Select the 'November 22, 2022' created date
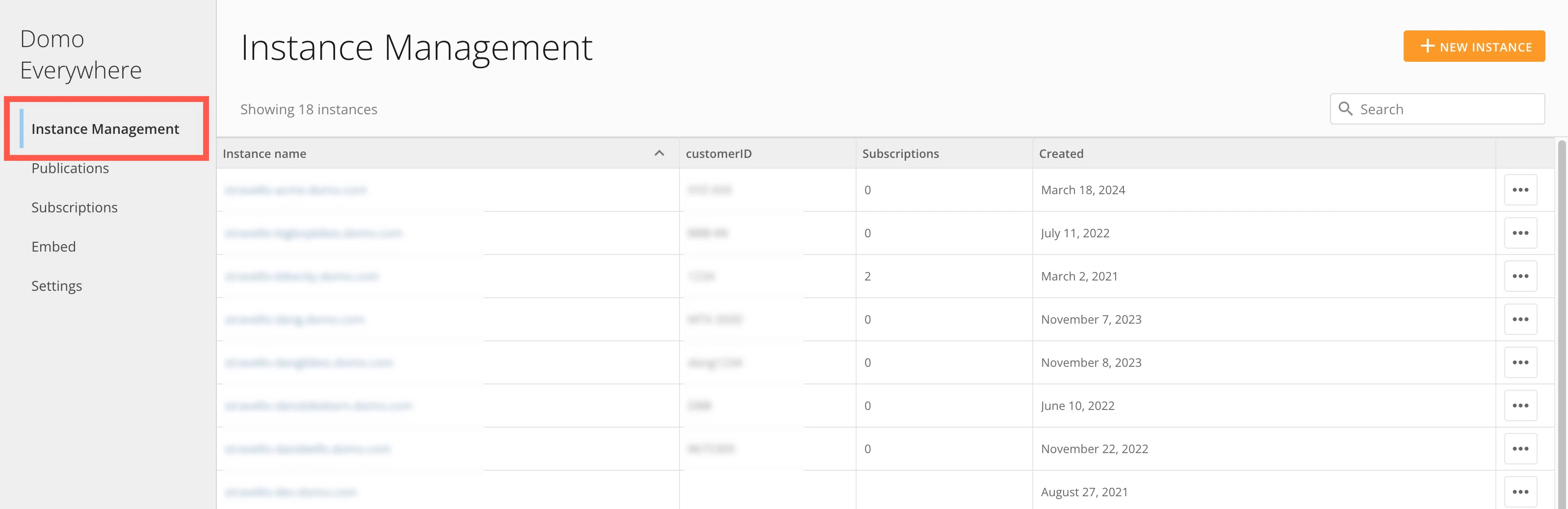This screenshot has height=509, width=1568. click(x=1095, y=449)
